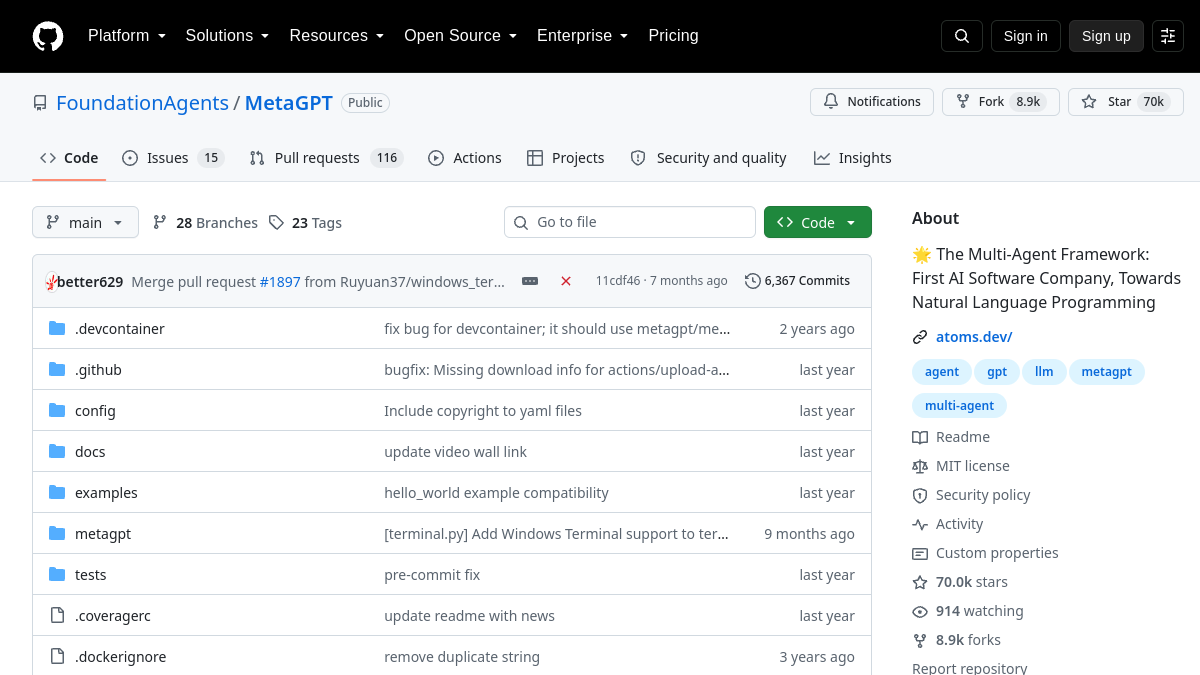This screenshot has width=1200, height=675.
Task: Click the .coveragerc file icon
Action: coord(57,616)
